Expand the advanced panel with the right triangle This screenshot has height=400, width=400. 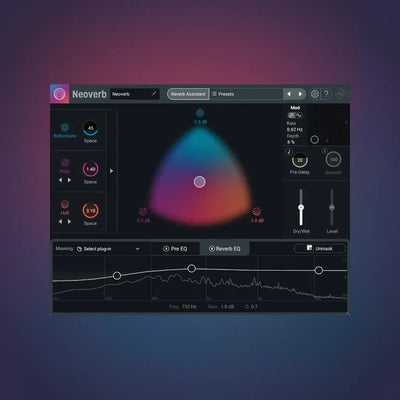112,171
